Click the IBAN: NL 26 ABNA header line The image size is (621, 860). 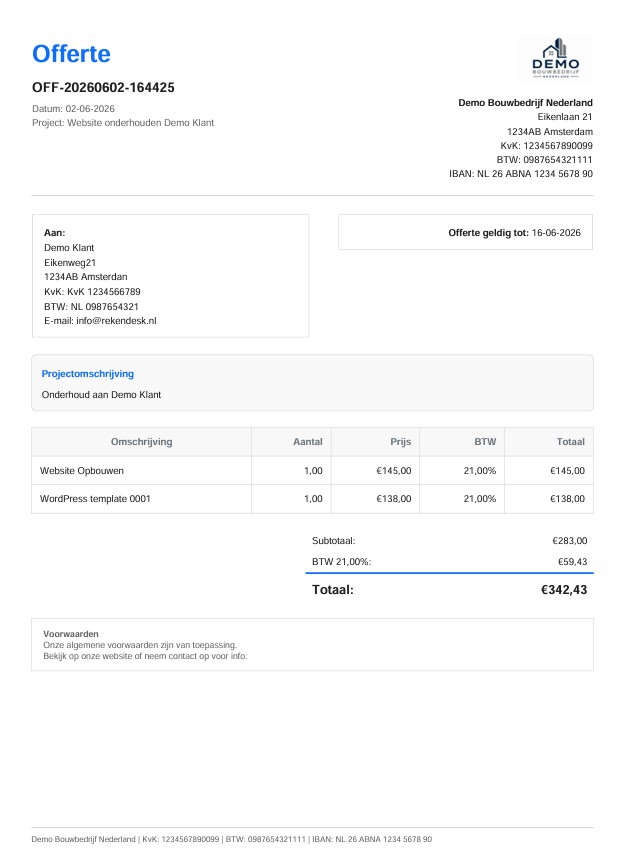[x=521, y=174]
